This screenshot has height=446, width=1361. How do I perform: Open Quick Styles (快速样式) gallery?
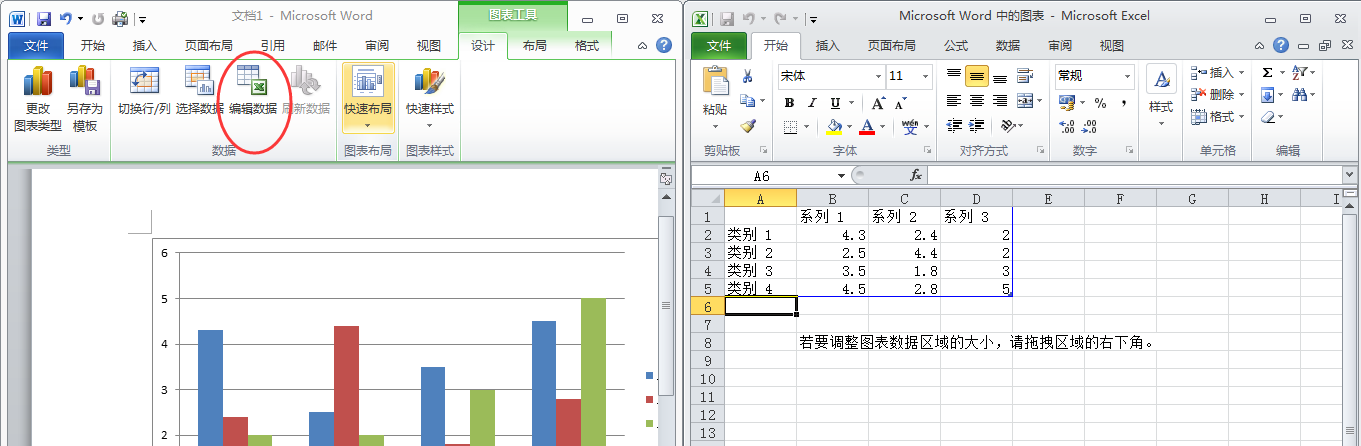[x=429, y=97]
